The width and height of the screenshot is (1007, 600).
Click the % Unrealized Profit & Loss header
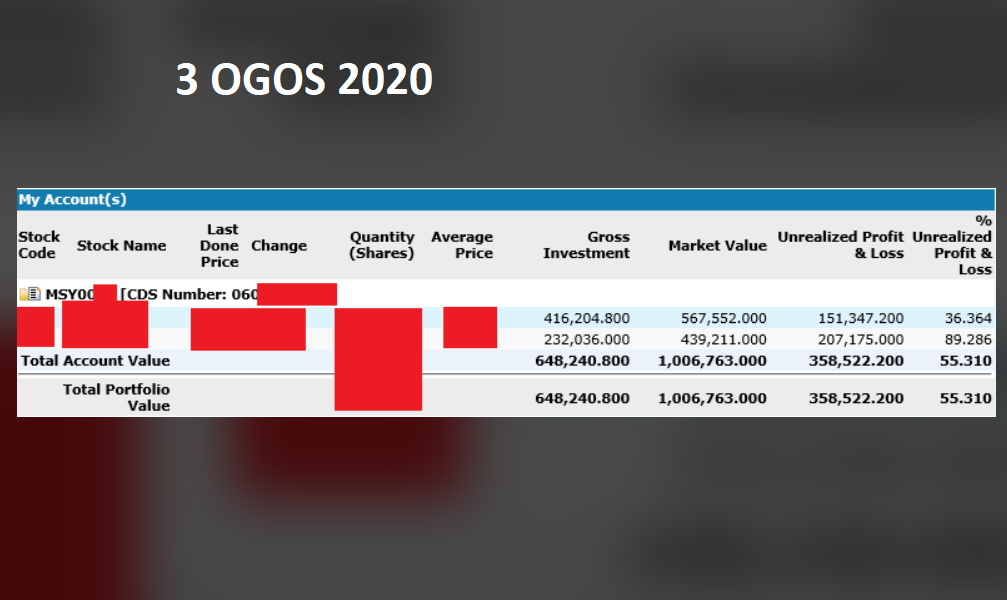click(952, 245)
